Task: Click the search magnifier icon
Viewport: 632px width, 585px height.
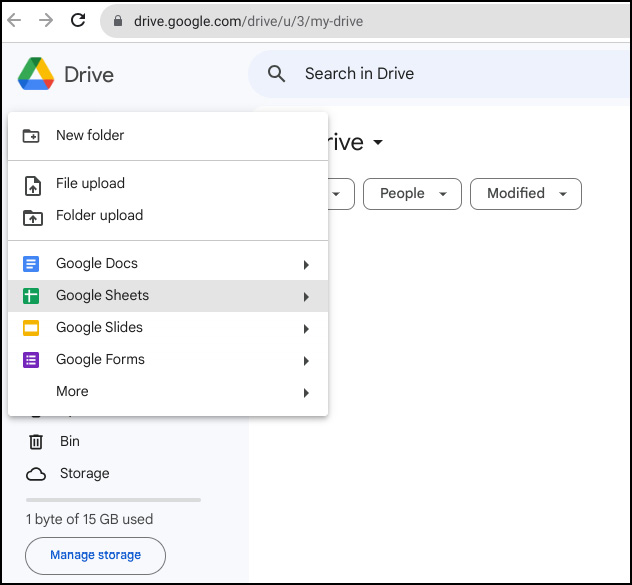Action: 276,74
